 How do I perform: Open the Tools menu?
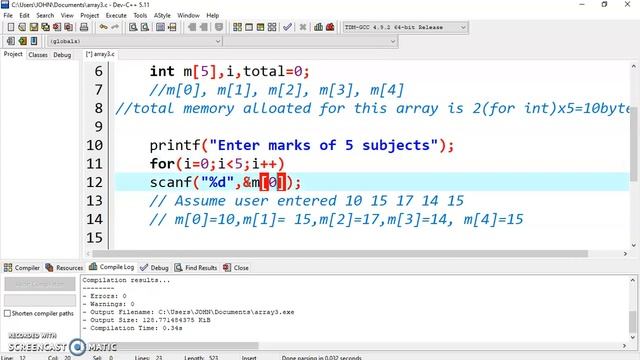pos(140,16)
